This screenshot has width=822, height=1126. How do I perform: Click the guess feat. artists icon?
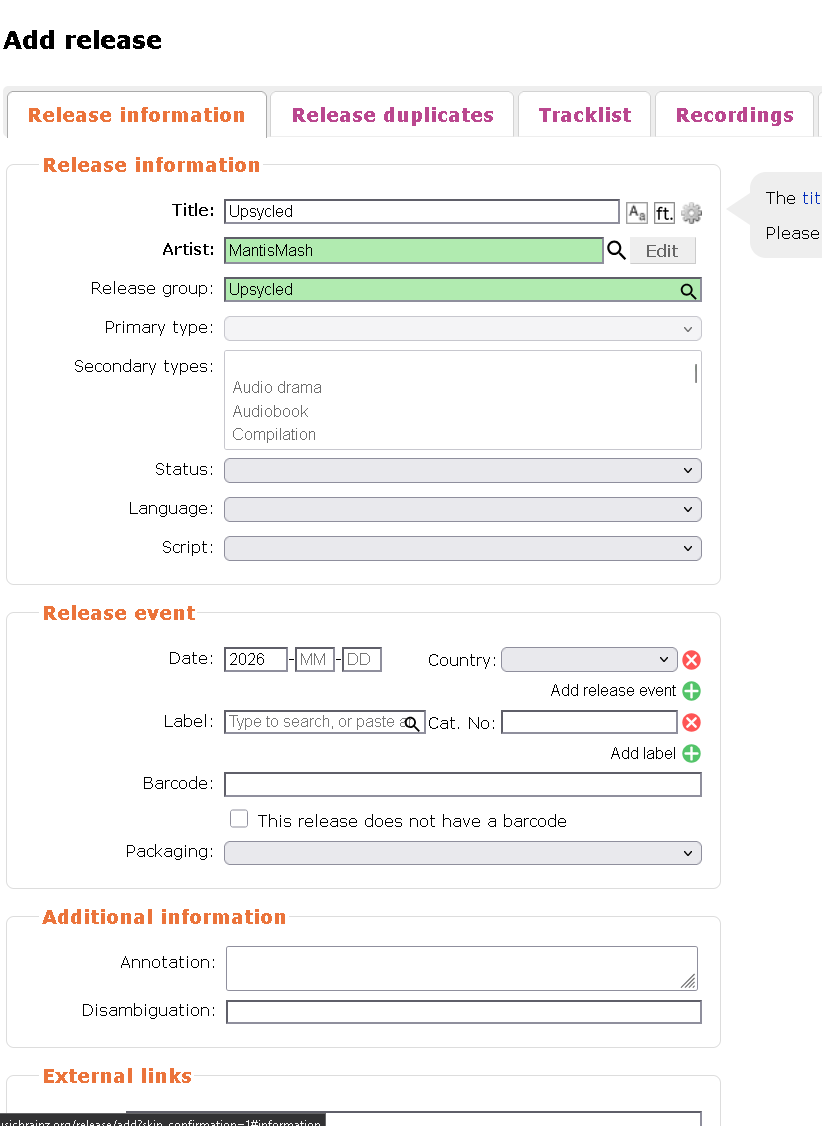(665, 213)
